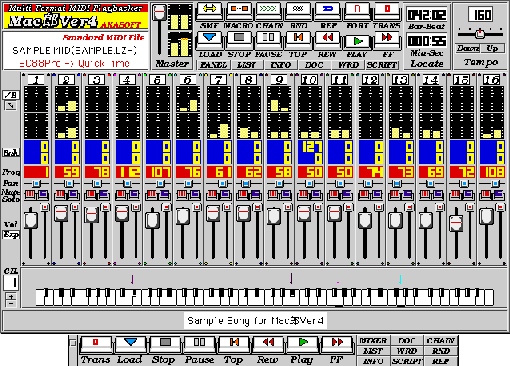Open a file with top LOAD icon

click(x=209, y=39)
